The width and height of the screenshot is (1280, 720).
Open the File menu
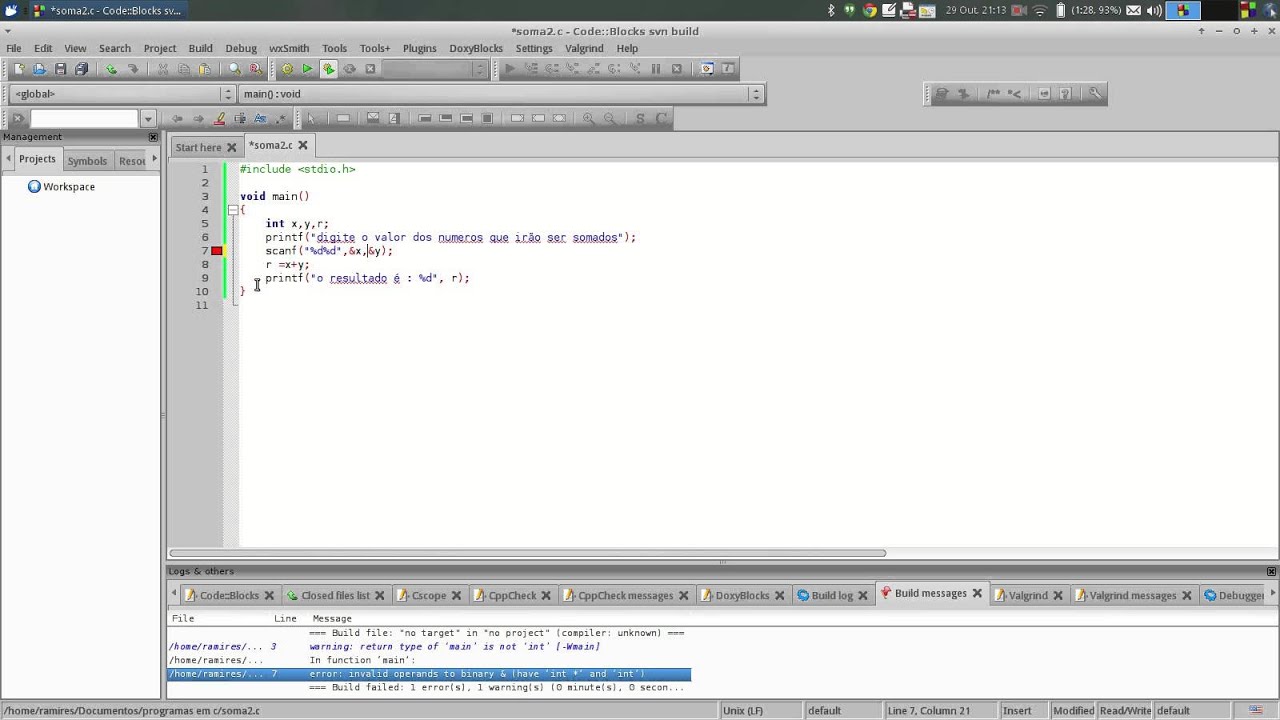[x=14, y=48]
